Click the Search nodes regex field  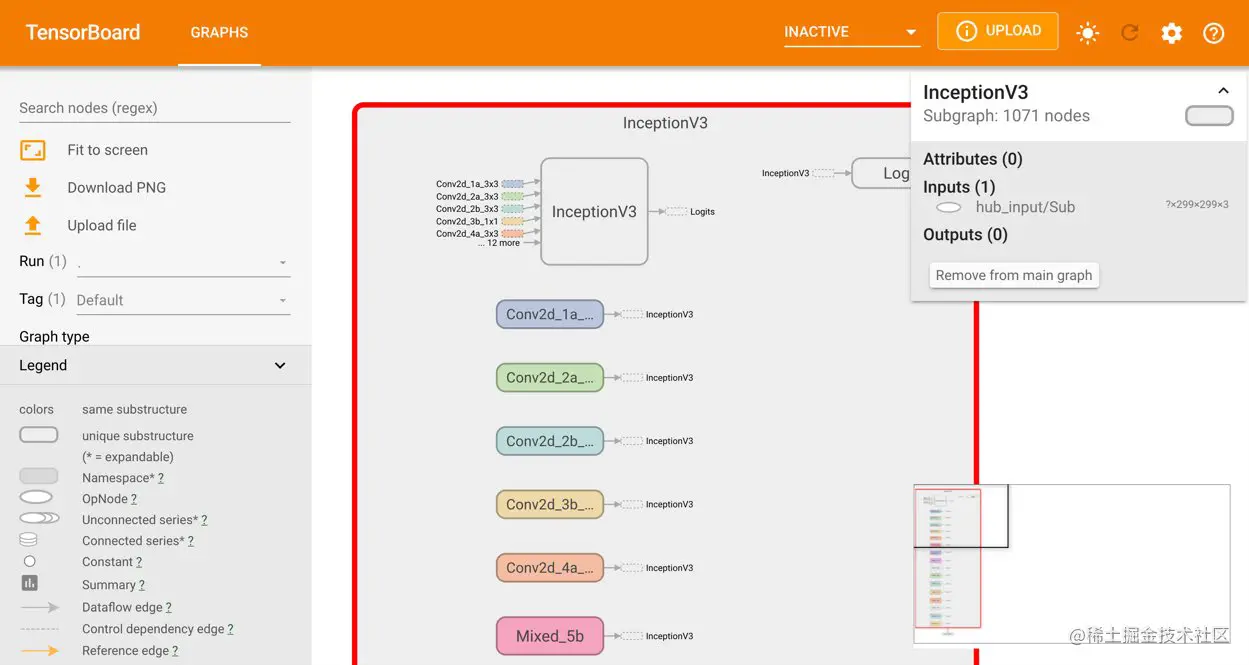tap(155, 108)
